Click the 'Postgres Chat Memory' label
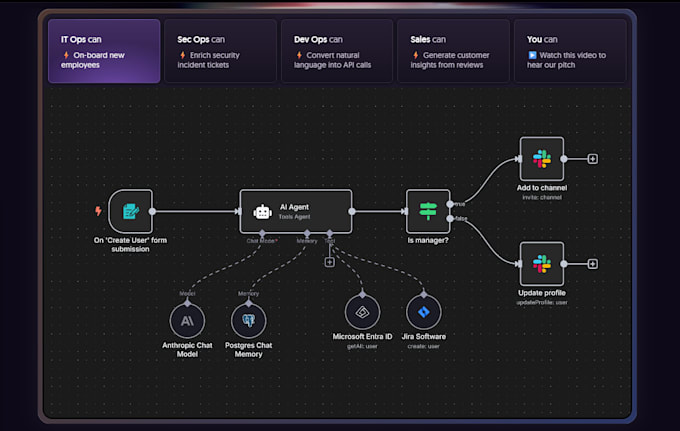Viewport: 680px width, 431px height. pos(248,349)
